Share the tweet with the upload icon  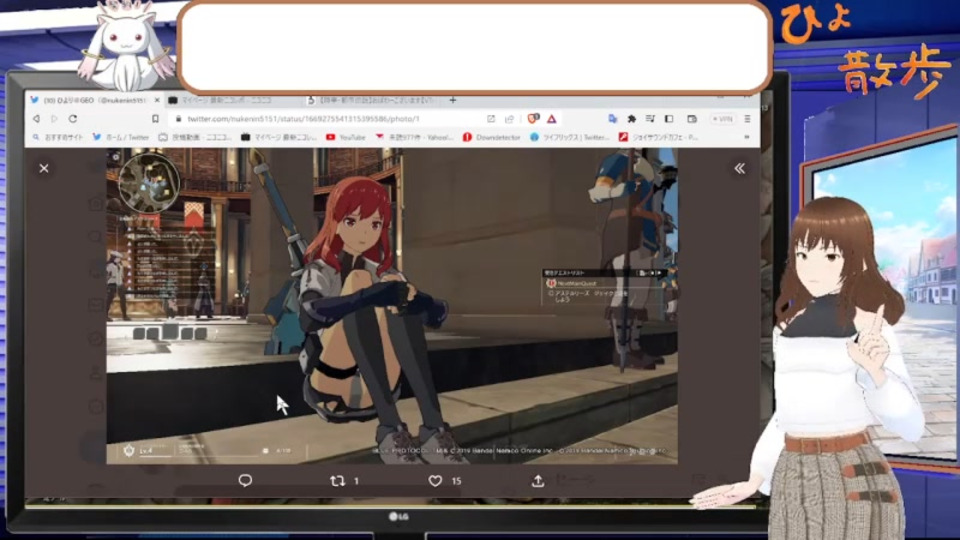click(x=538, y=481)
